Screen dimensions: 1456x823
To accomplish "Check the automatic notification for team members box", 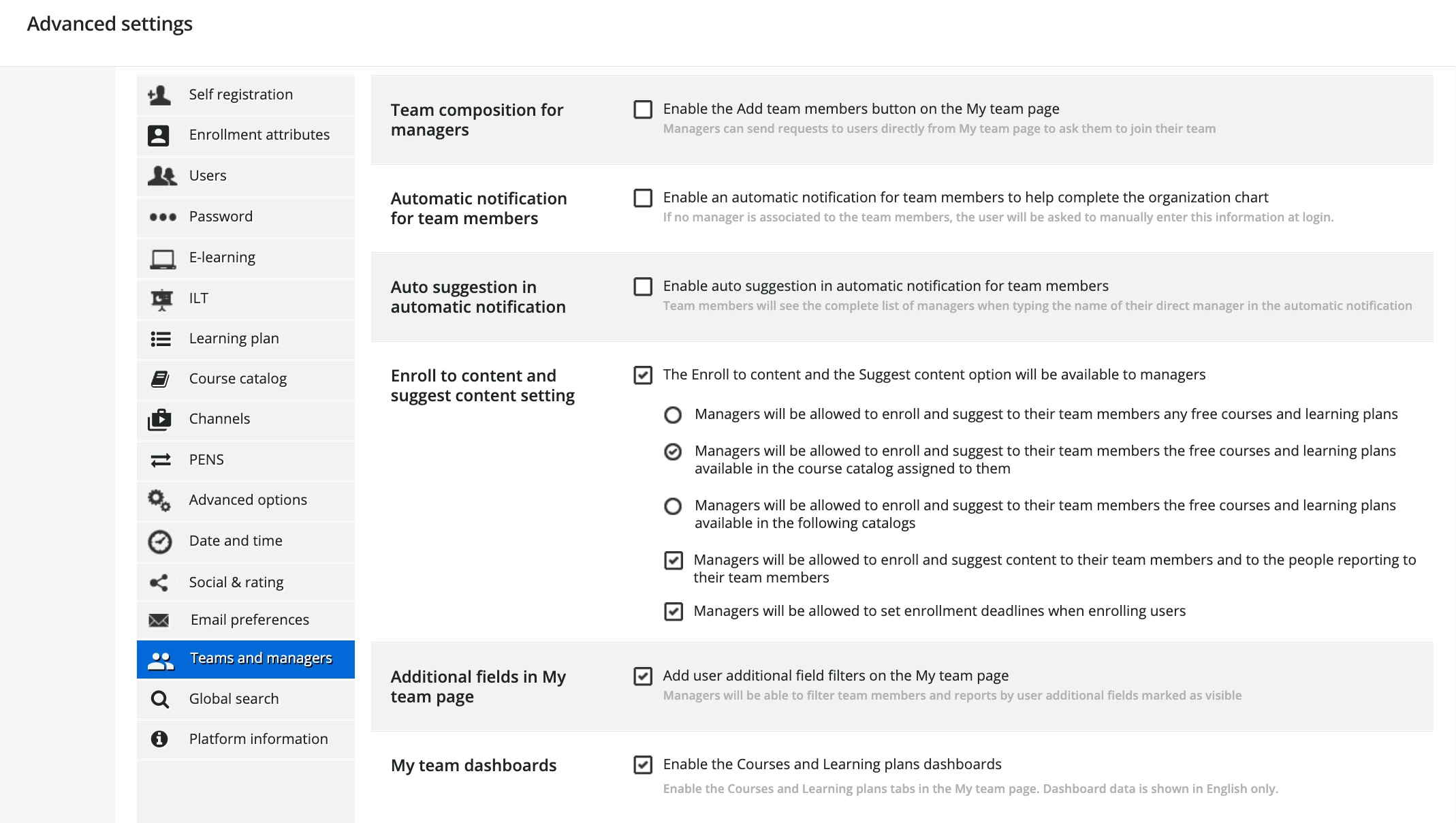I will (x=643, y=198).
